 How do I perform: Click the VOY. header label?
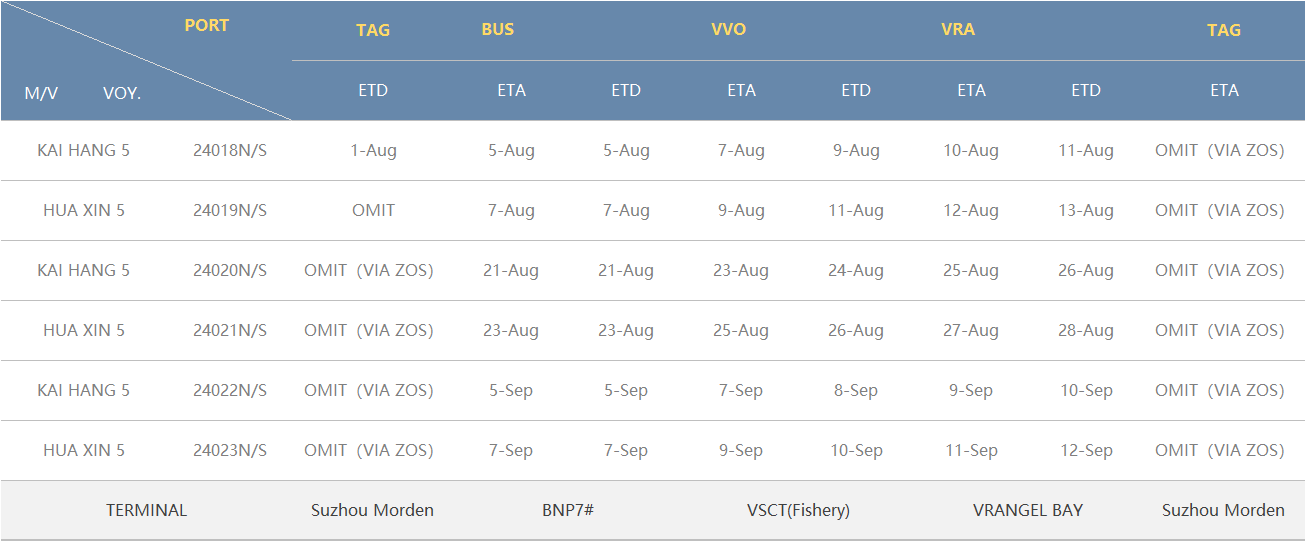point(122,93)
